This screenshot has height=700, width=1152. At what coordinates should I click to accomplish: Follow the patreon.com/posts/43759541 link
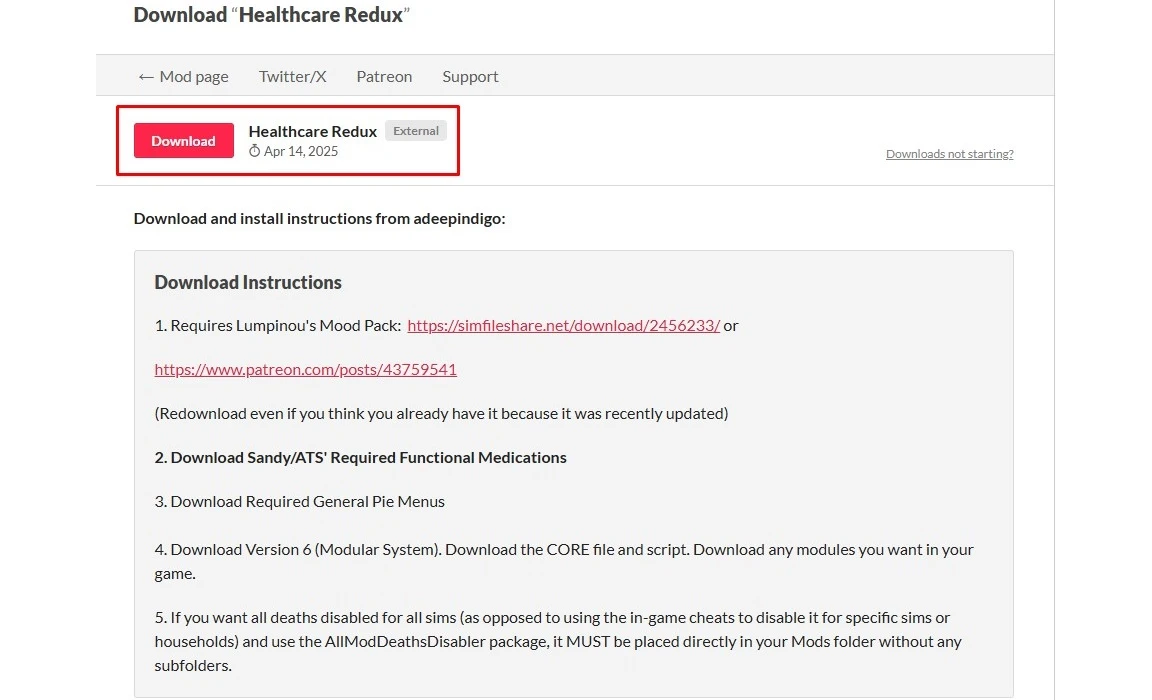(x=305, y=369)
